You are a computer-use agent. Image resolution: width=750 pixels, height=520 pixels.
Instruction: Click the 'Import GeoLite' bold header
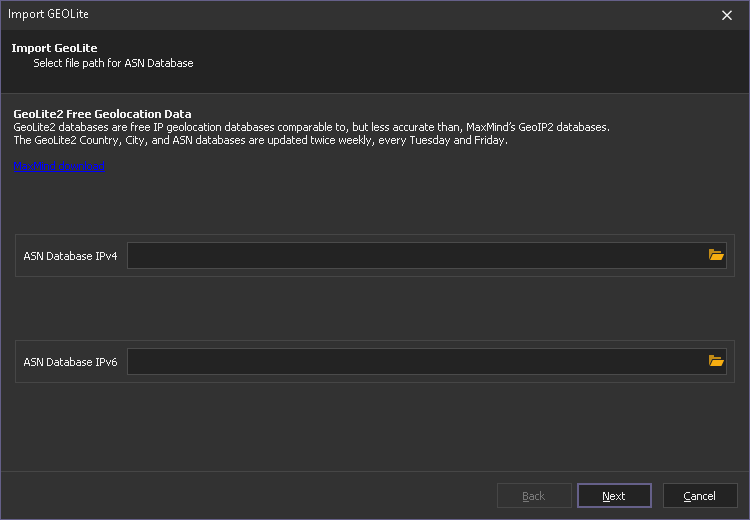(x=55, y=48)
